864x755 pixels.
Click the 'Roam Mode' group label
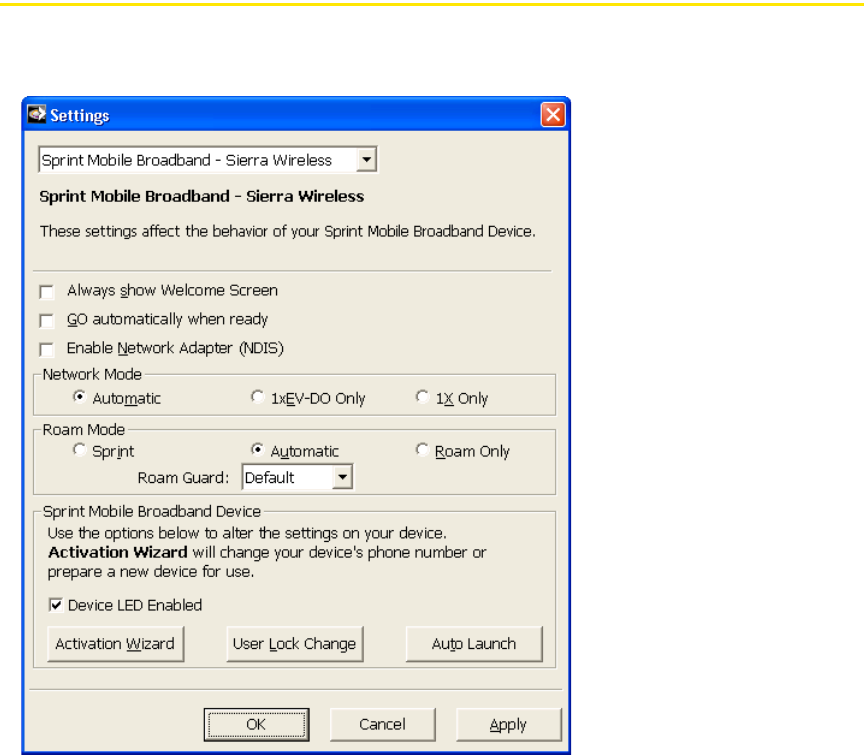[x=84, y=430]
